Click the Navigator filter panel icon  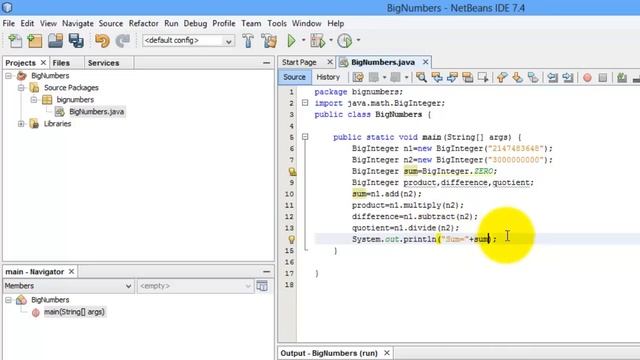262,286
